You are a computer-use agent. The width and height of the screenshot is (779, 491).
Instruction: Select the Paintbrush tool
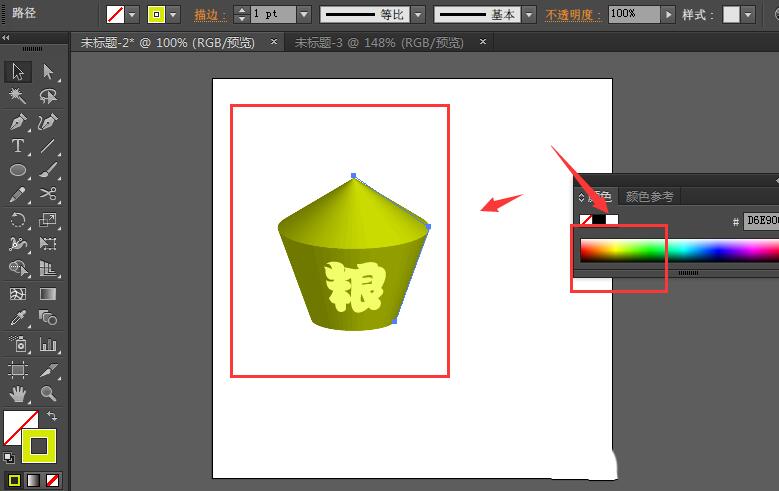coord(48,170)
